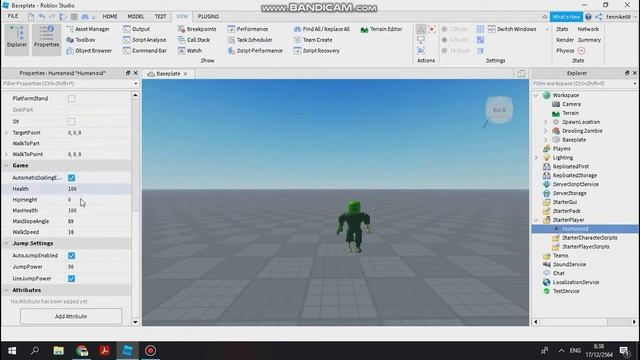Open Team Create
Image resolution: width=640 pixels, height=360 pixels.
click(x=313, y=40)
